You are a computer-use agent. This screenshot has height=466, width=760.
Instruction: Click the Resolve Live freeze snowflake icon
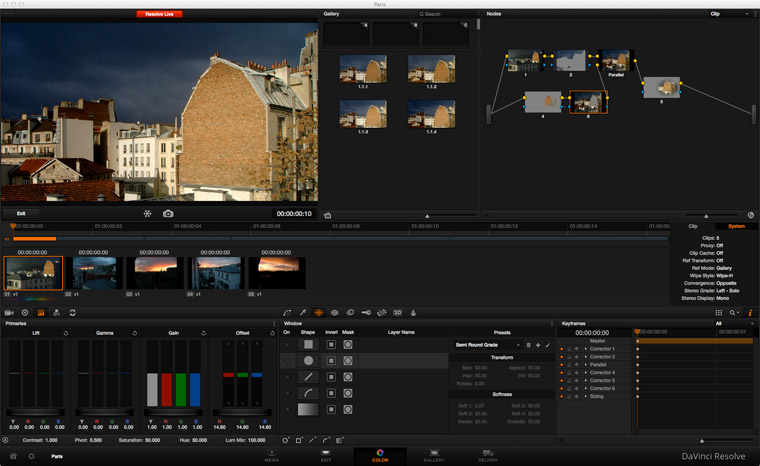point(147,213)
